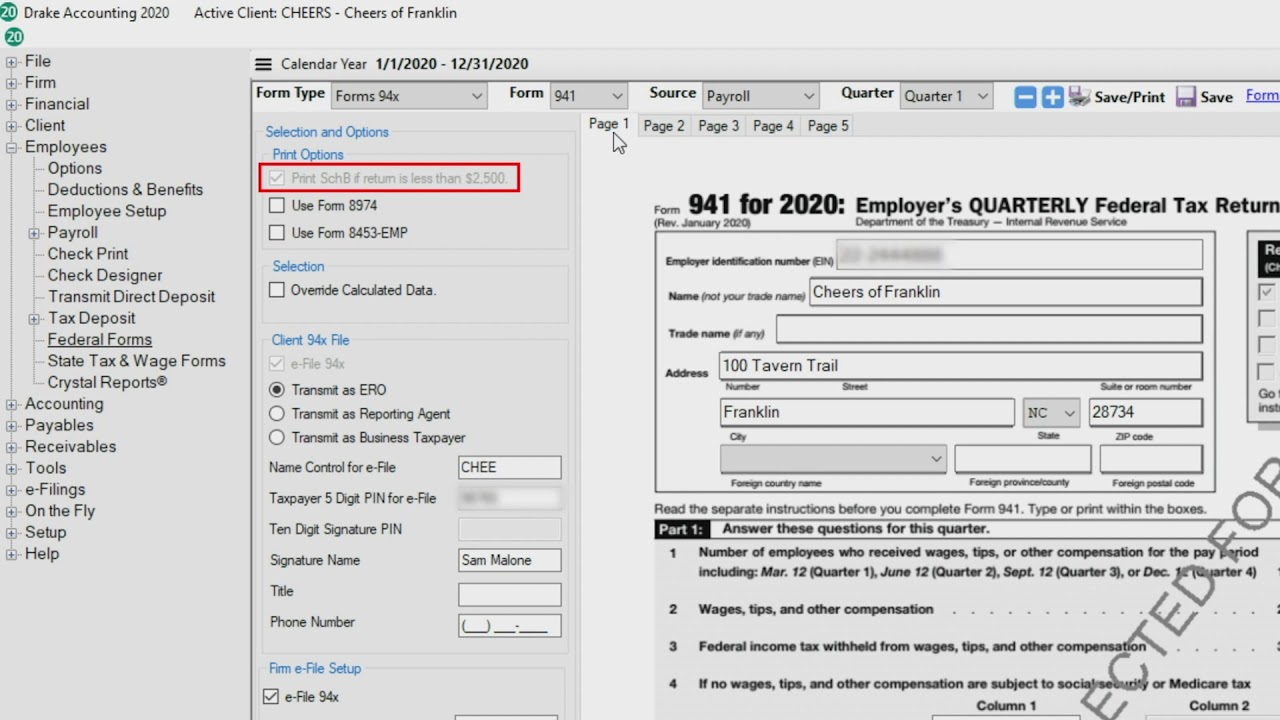This screenshot has width=1280, height=720.
Task: Open Check Designer item
Action: point(105,275)
